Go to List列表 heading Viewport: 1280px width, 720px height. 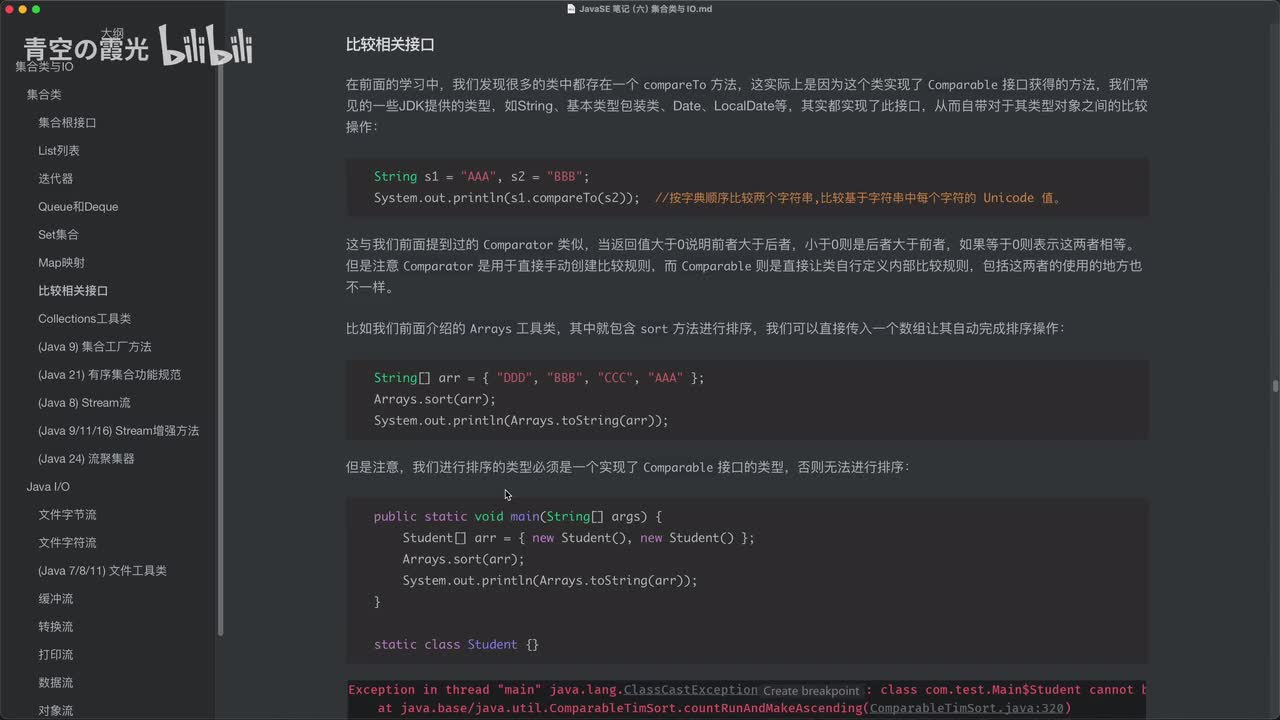(x=59, y=150)
